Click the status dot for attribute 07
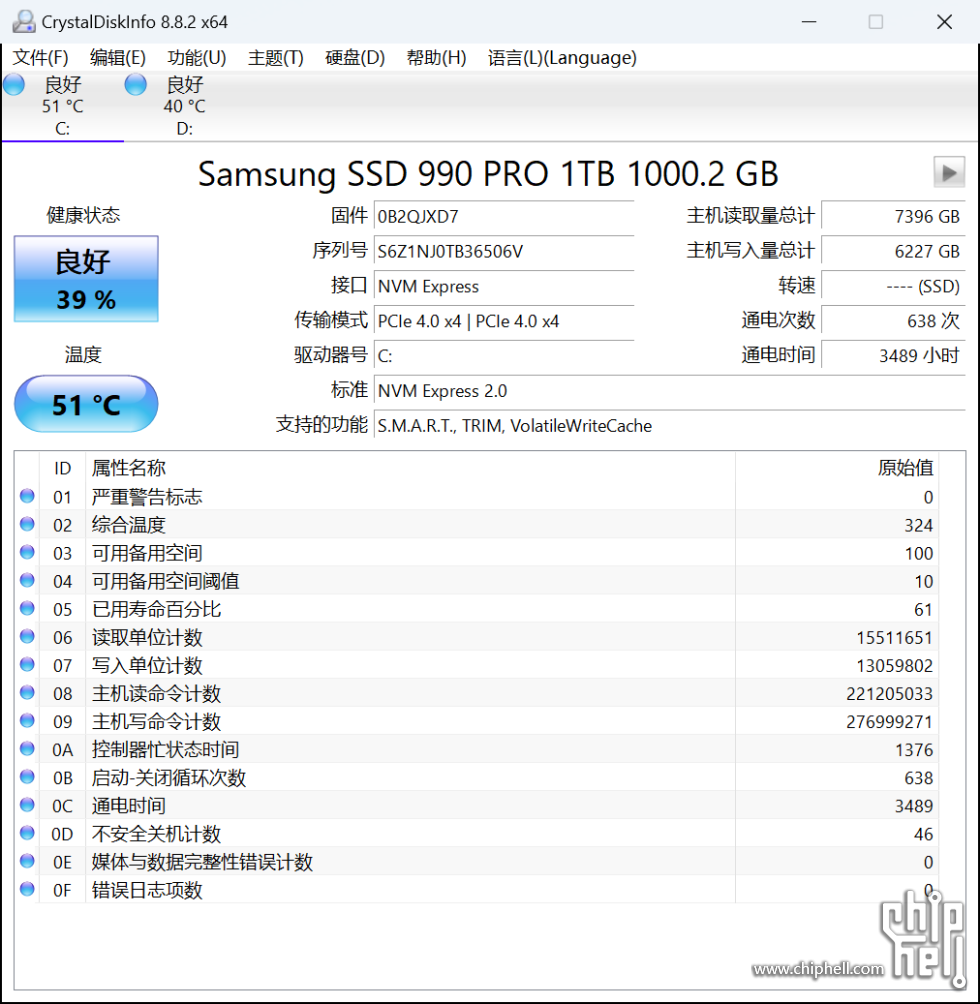Viewport: 980px width, 1004px height. pos(27,665)
